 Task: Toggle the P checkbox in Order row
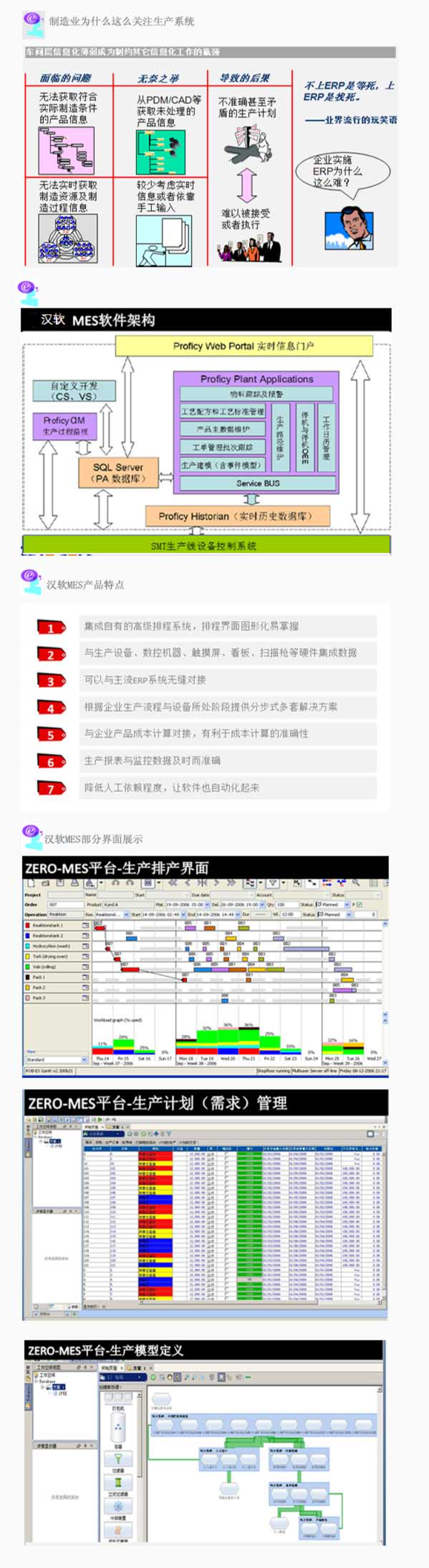359,904
